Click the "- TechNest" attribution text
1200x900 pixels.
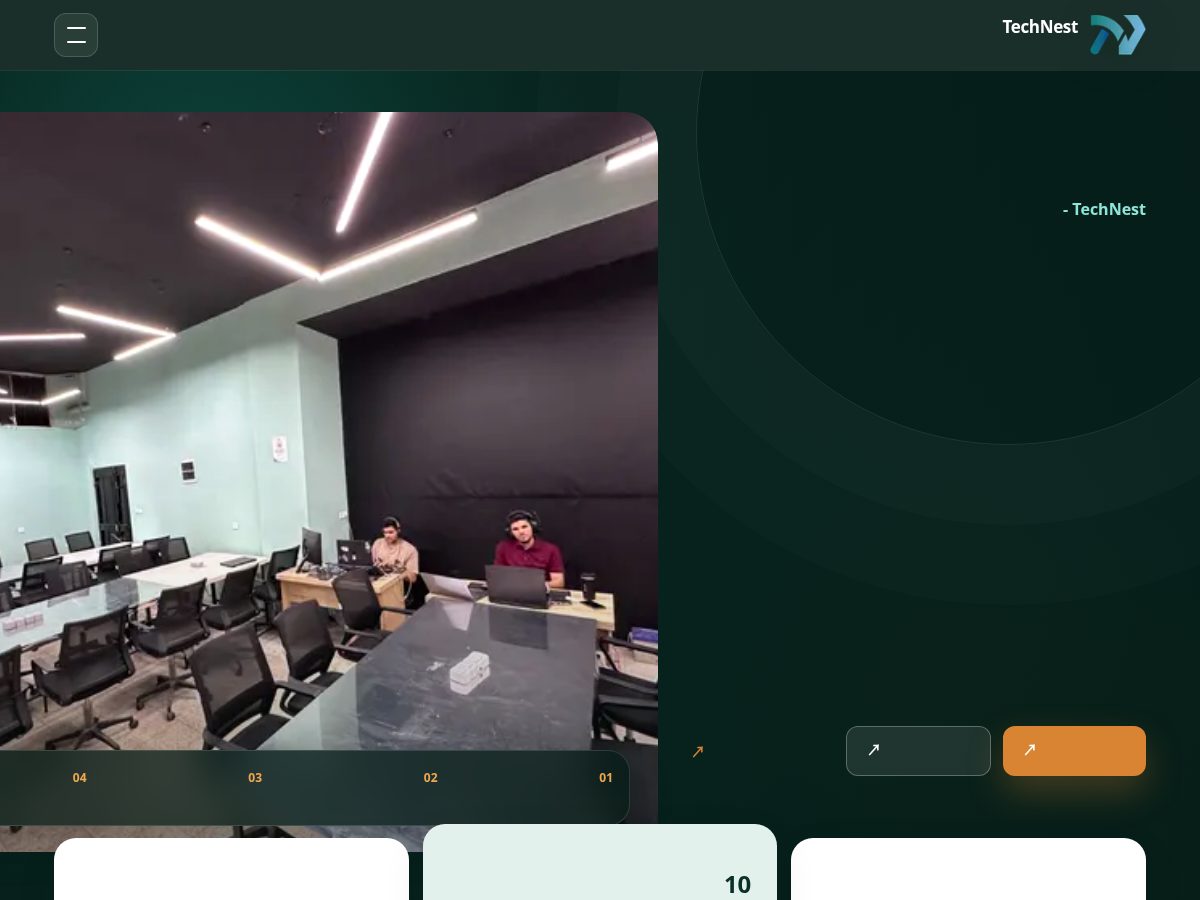coord(1104,209)
